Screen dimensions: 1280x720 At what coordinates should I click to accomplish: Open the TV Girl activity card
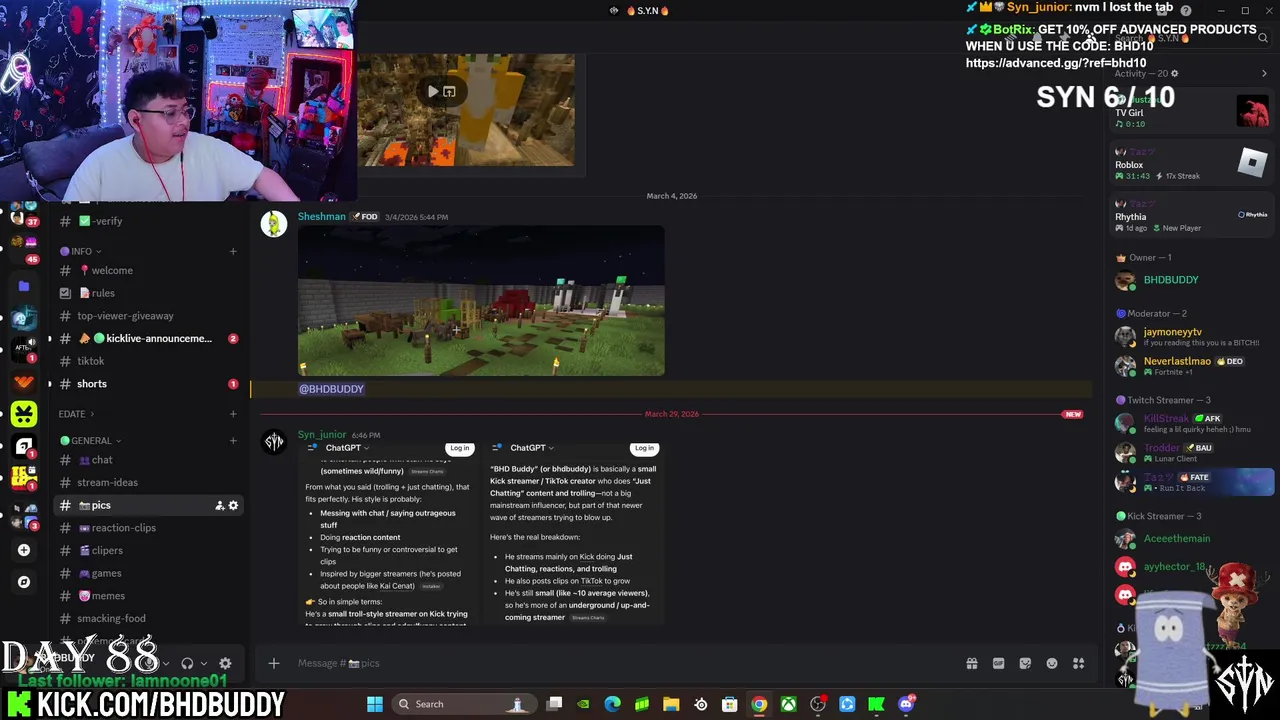coord(1192,111)
